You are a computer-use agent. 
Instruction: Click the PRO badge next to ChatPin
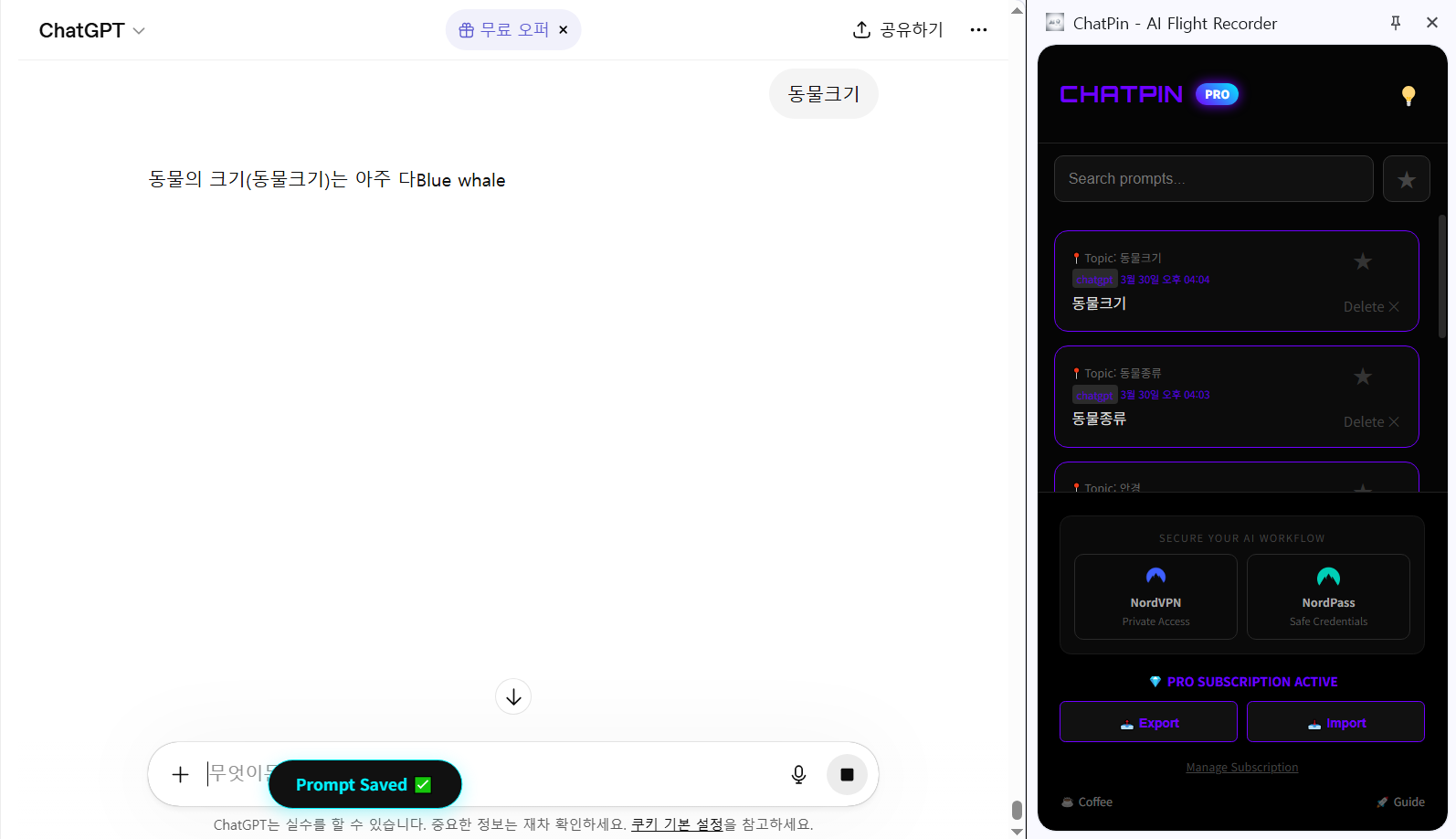1217,94
